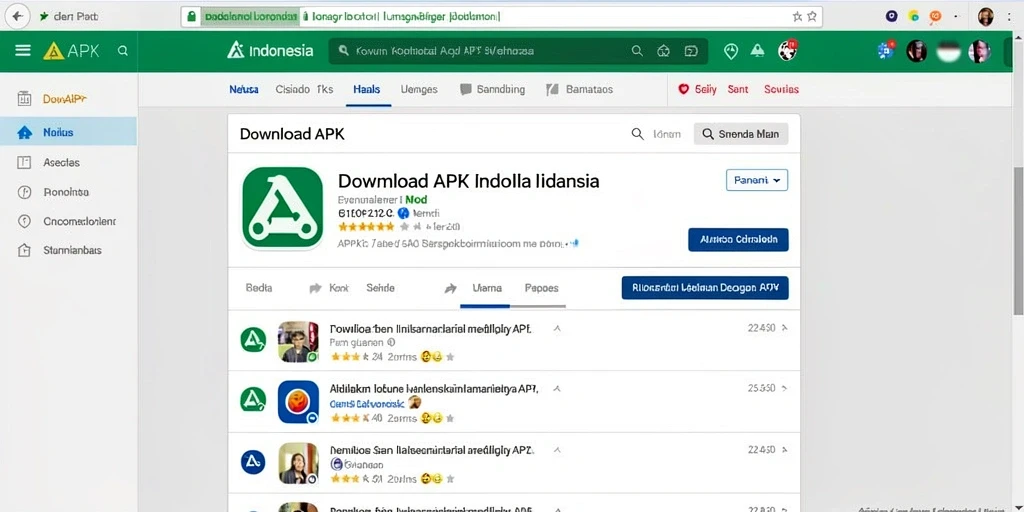The height and width of the screenshot is (512, 1024).
Task: Click the yellow APK triangle logo
Action: [54, 51]
